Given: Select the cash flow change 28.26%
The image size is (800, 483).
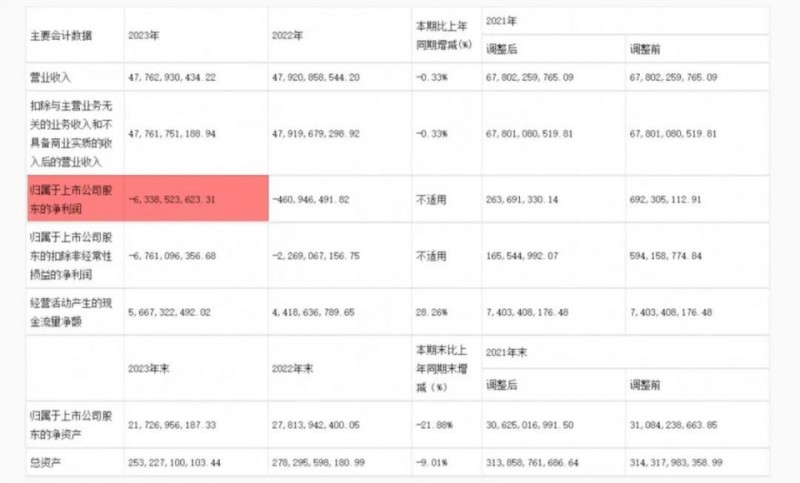Looking at the screenshot, I should tap(432, 312).
